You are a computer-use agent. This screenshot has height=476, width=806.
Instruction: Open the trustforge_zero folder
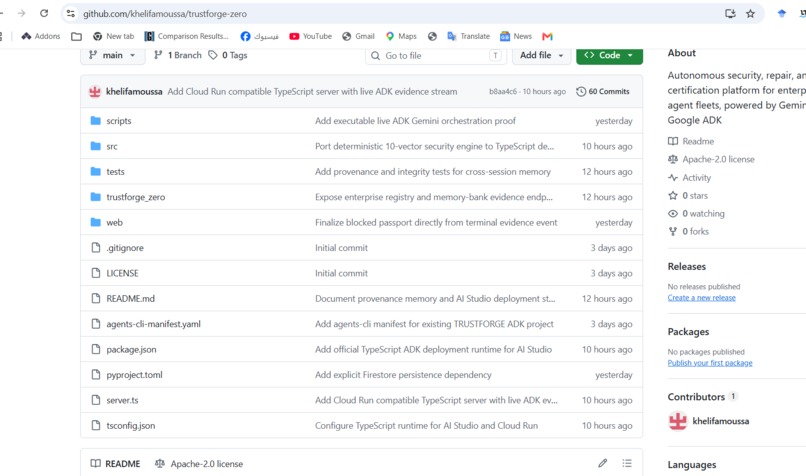point(136,197)
